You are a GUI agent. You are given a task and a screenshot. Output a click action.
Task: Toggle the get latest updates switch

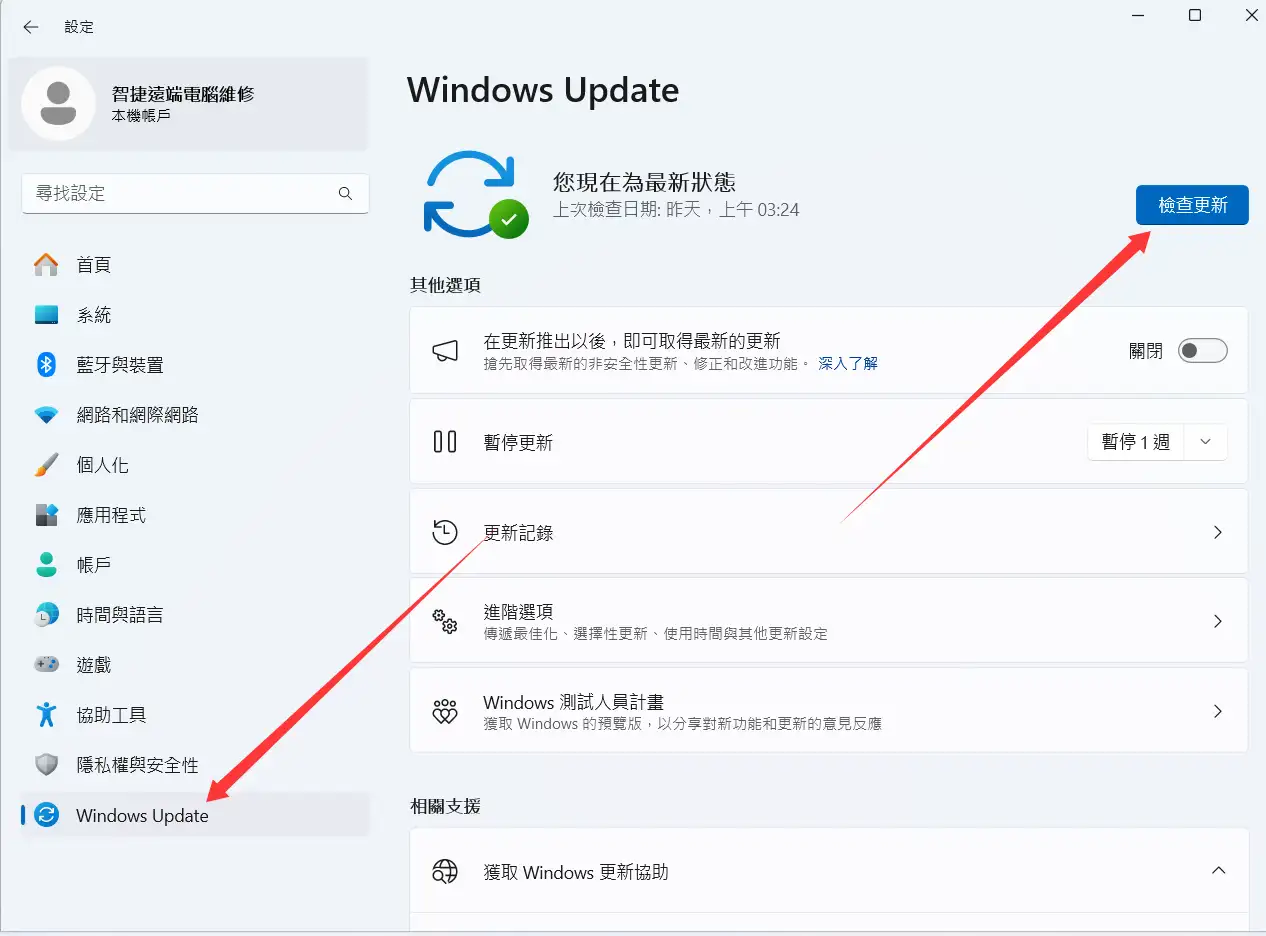click(1202, 351)
